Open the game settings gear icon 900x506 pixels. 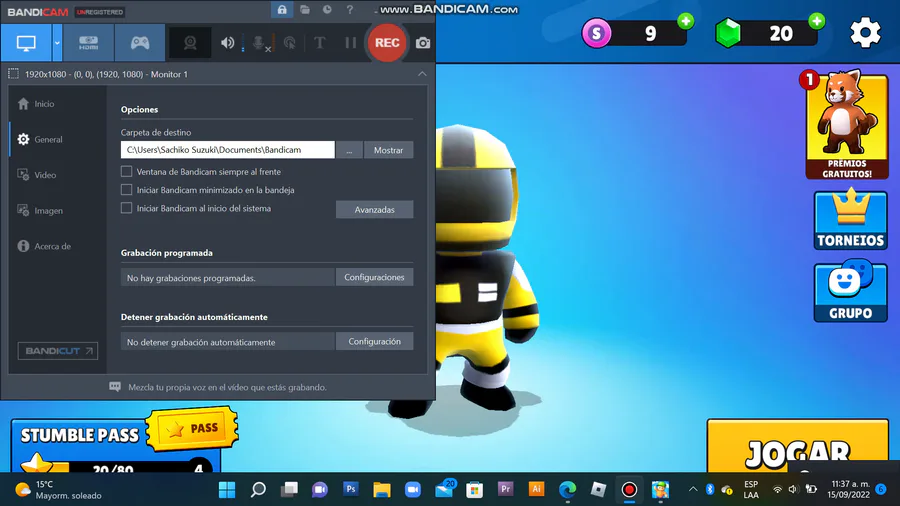tap(866, 33)
